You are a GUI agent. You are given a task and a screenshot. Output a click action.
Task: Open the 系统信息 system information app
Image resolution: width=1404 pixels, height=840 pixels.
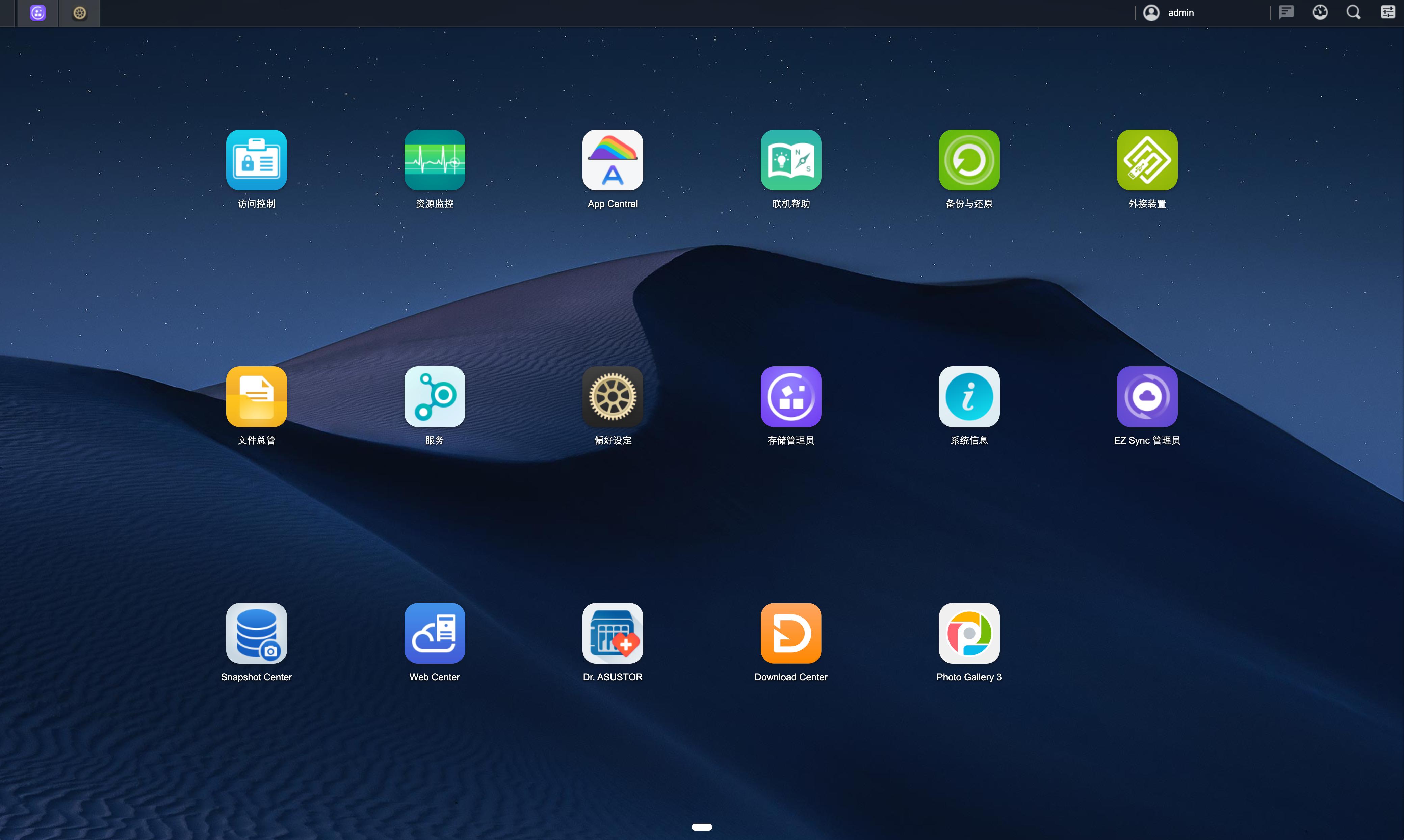click(969, 397)
